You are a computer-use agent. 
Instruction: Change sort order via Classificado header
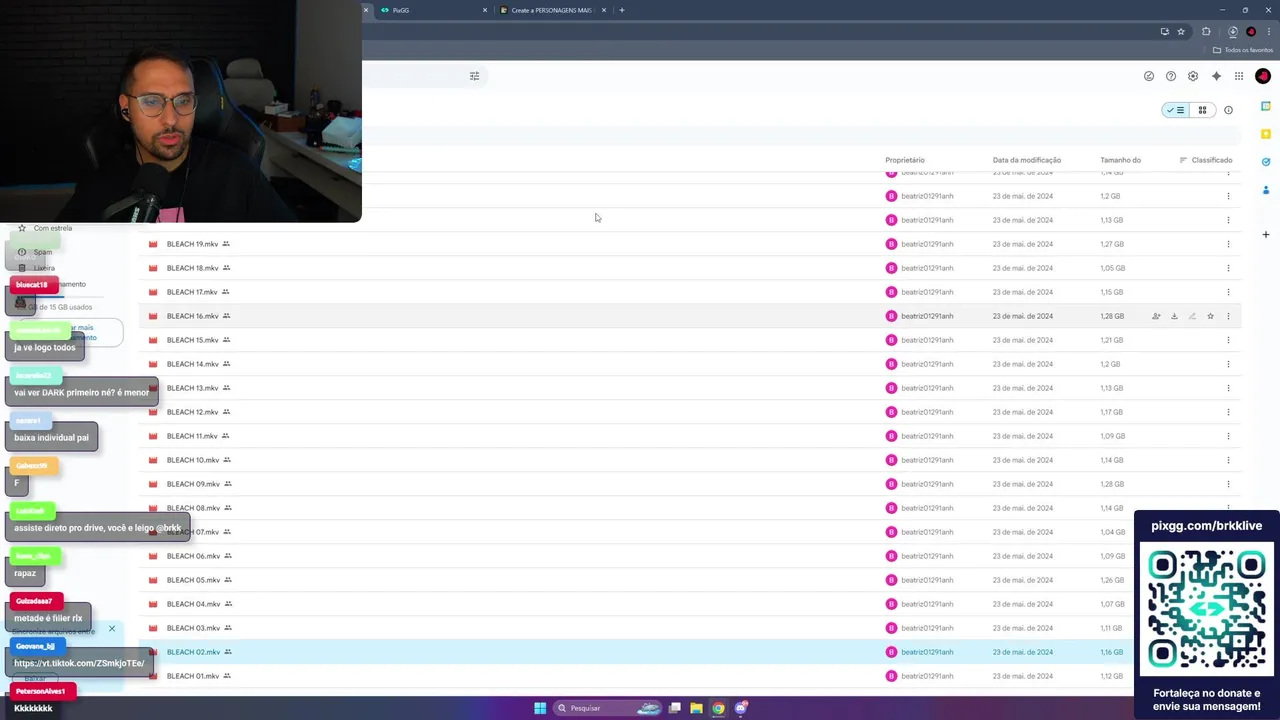(x=1206, y=160)
